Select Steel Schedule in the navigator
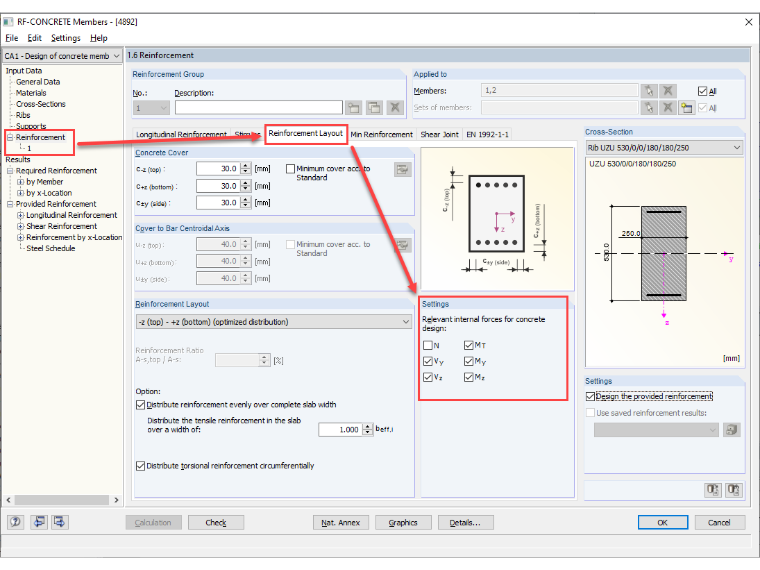Screen dimensions: 760x570 pos(50,248)
